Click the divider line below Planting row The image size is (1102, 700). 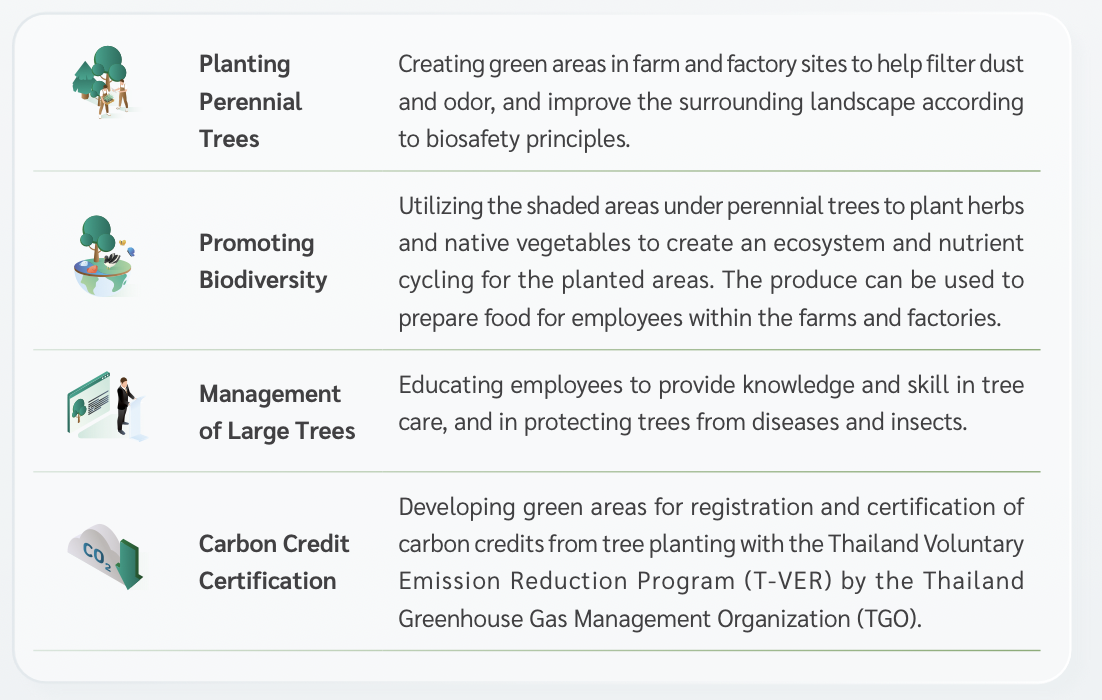[x=536, y=171]
